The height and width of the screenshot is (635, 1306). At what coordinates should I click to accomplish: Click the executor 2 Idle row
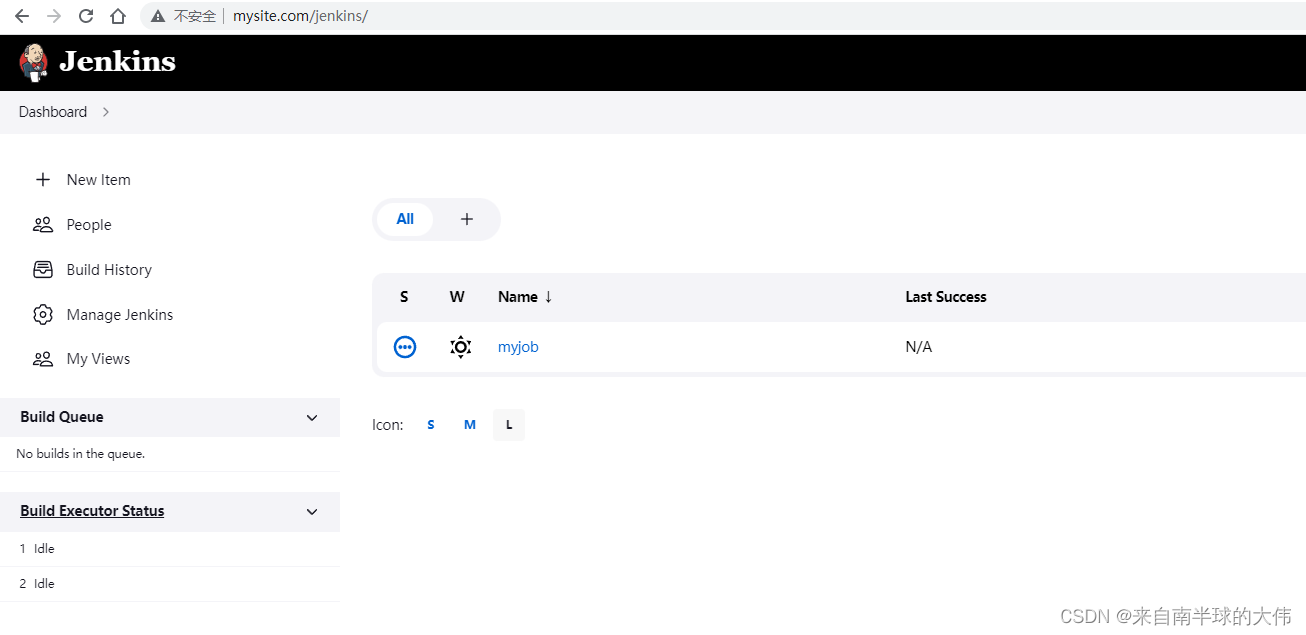click(170, 584)
